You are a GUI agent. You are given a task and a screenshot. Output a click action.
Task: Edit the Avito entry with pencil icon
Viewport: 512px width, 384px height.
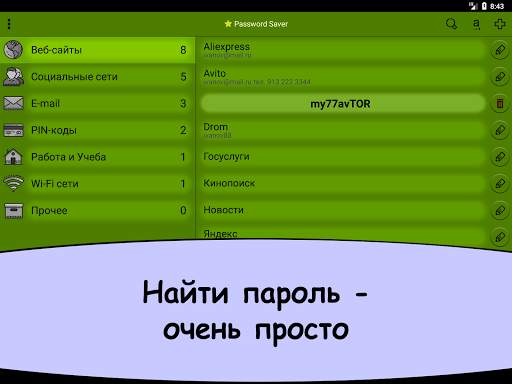(x=500, y=77)
